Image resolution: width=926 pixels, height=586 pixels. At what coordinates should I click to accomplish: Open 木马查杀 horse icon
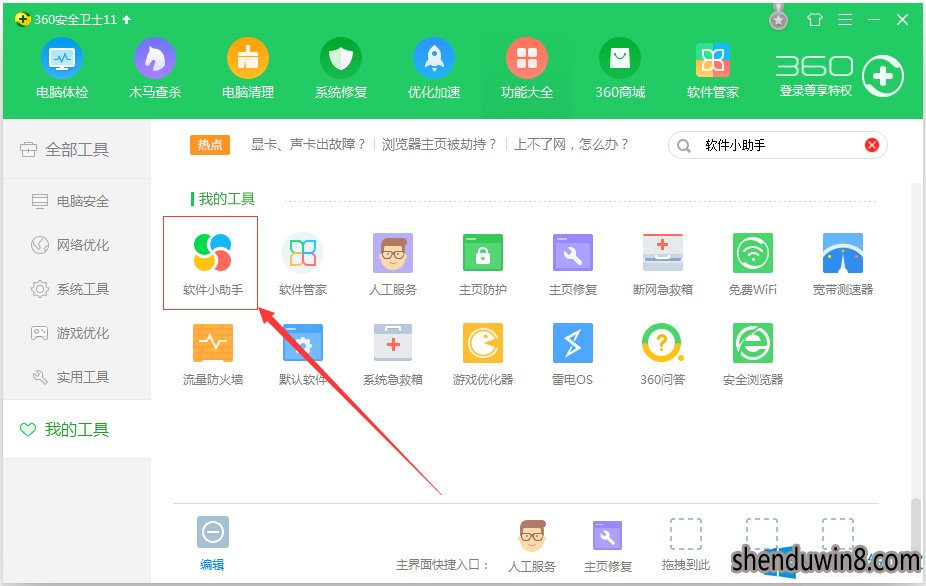pyautogui.click(x=155, y=58)
